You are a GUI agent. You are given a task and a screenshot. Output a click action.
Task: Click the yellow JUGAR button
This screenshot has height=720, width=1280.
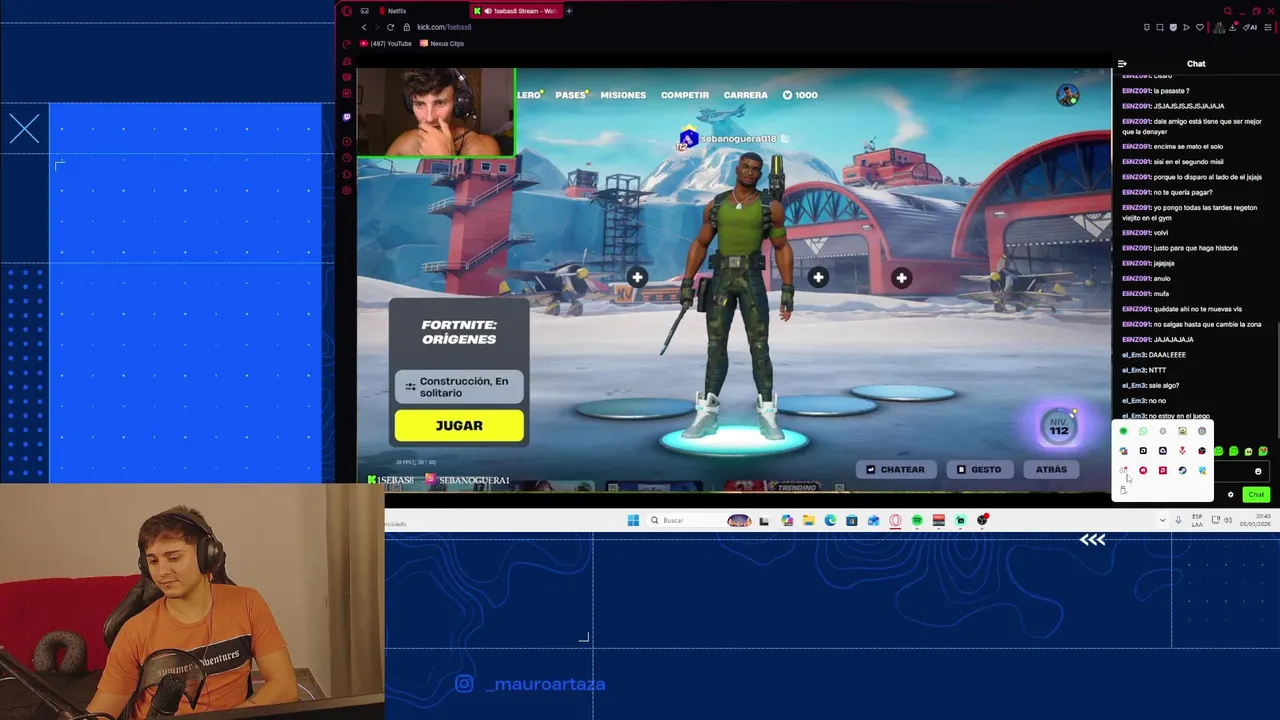[x=459, y=426]
